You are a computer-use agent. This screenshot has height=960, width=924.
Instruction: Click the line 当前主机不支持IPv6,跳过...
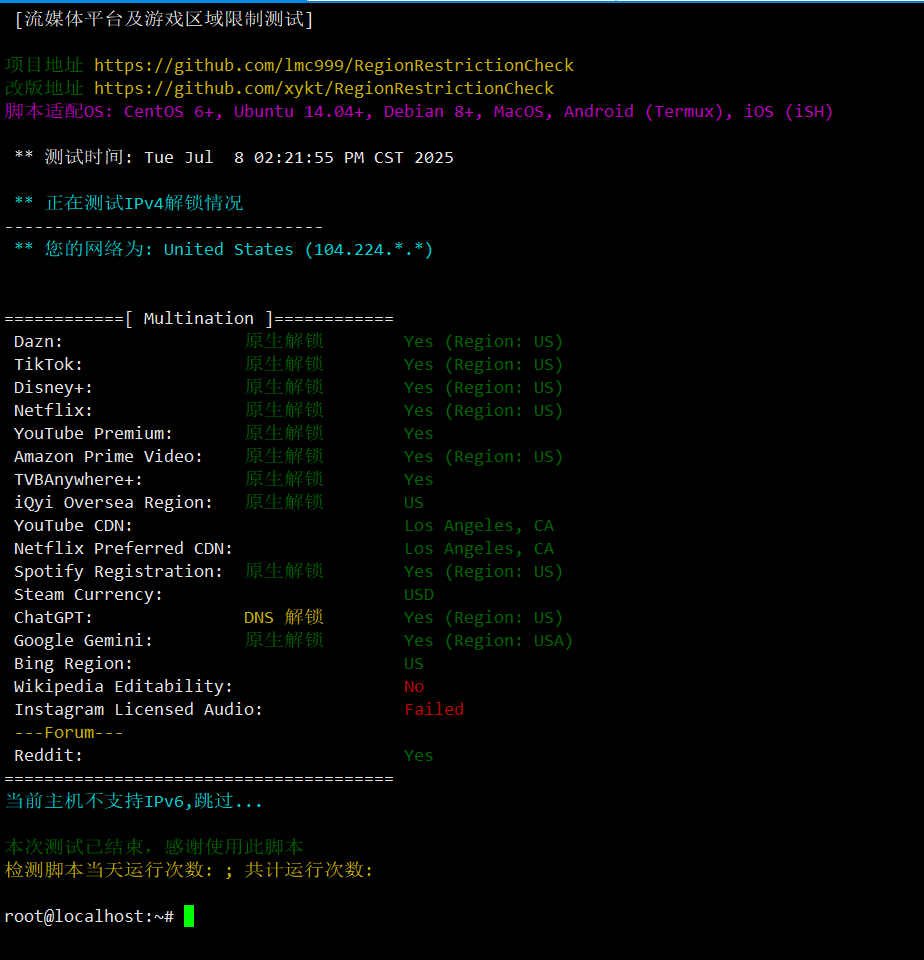134,801
